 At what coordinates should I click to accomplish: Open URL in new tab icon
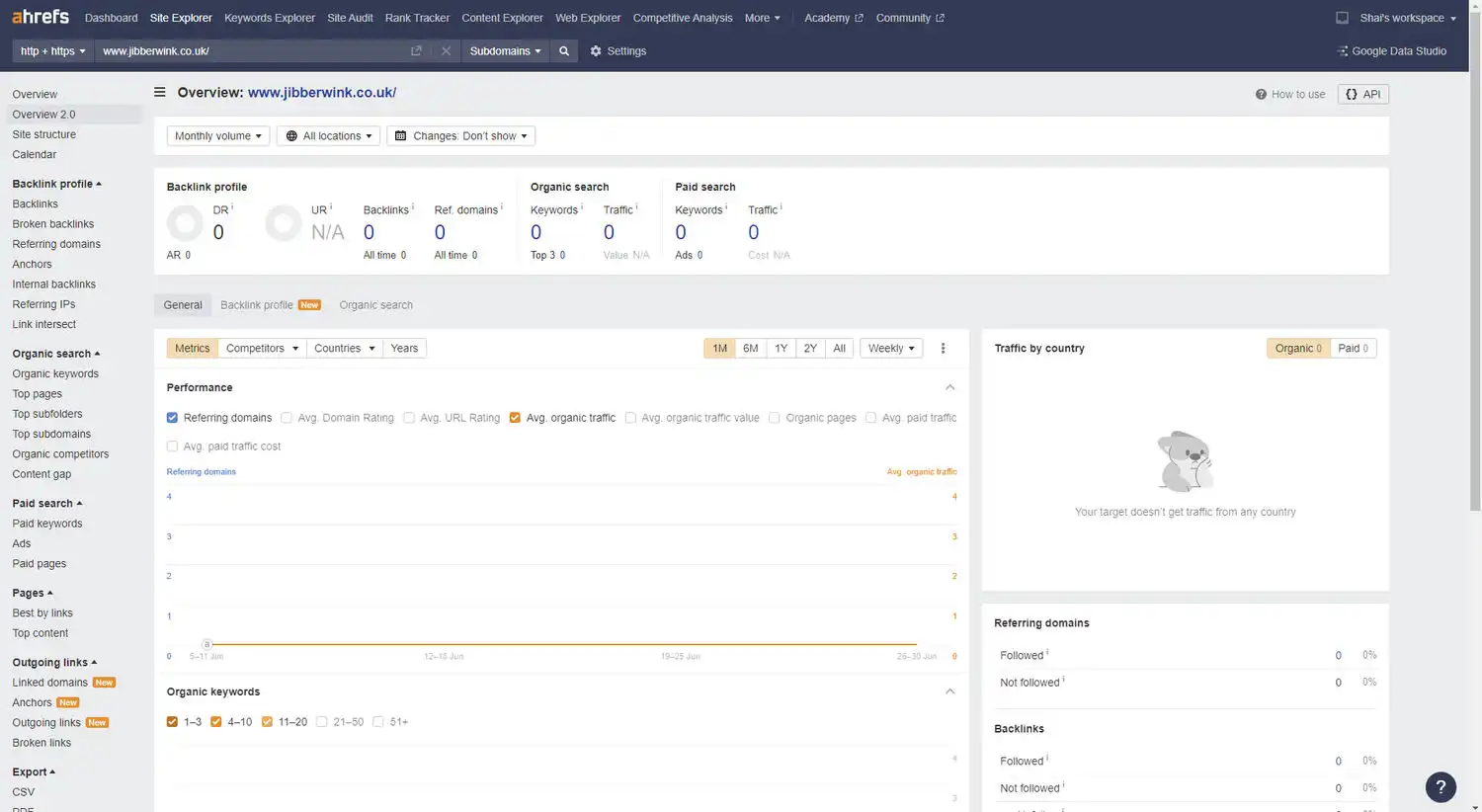tap(416, 50)
